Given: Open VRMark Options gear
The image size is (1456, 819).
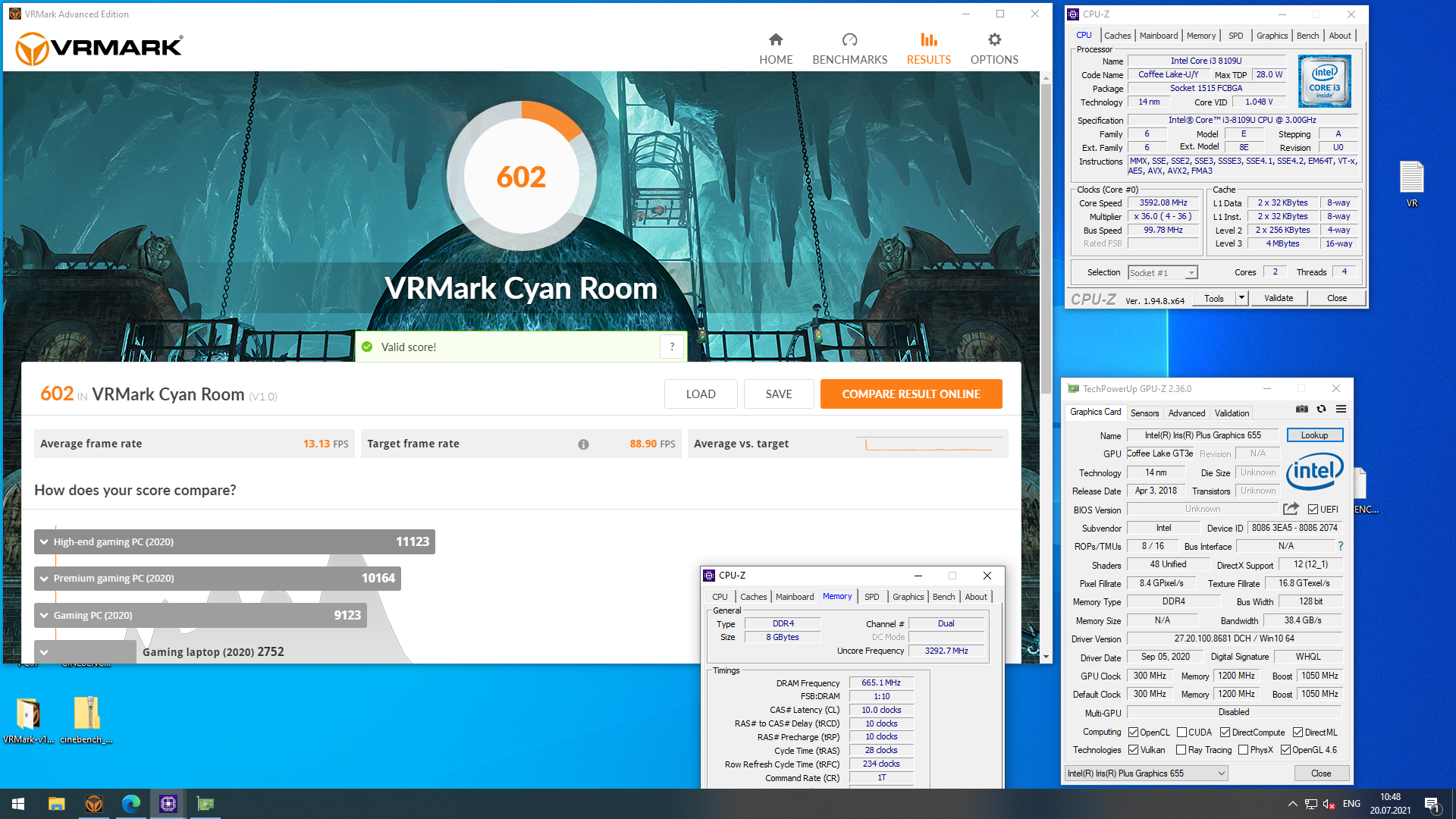Looking at the screenshot, I should (994, 49).
